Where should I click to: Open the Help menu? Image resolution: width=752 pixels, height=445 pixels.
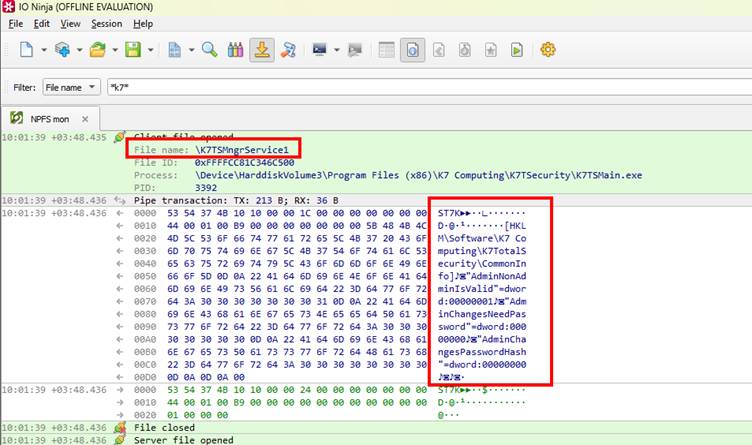coord(143,23)
